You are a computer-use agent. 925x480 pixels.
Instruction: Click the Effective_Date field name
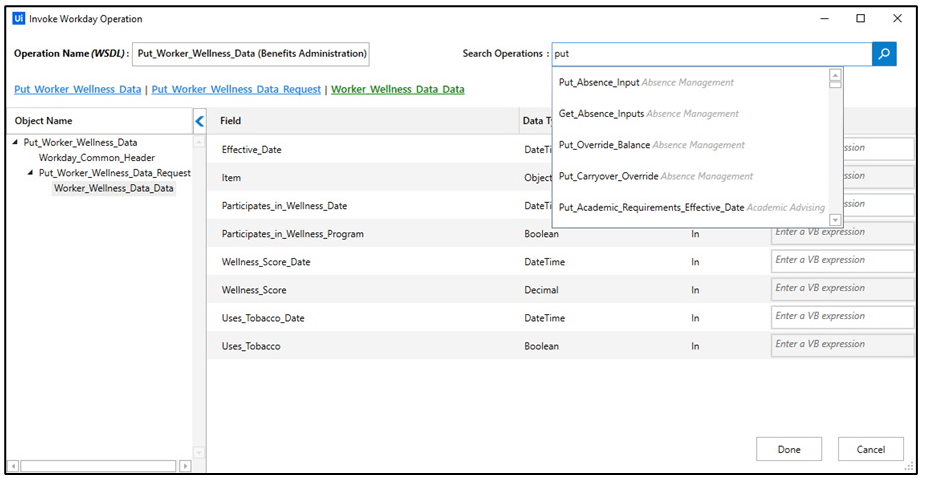251,150
